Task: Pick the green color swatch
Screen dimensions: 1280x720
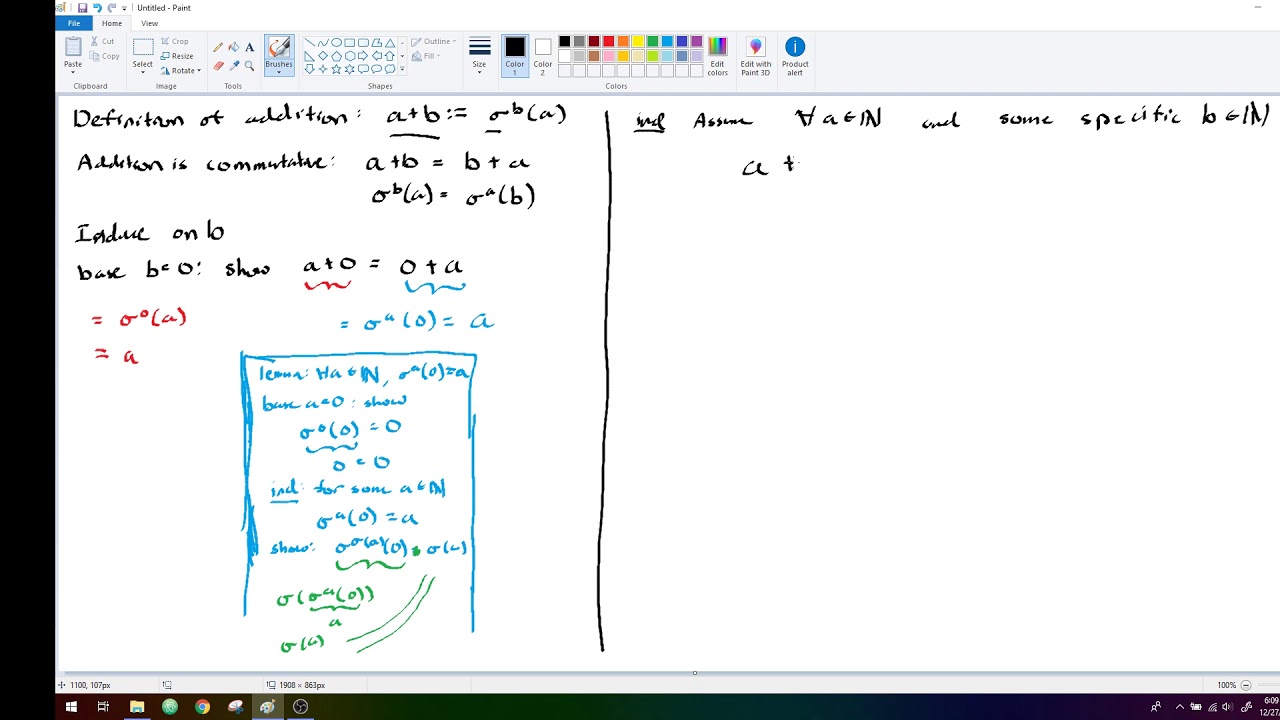Action: coord(652,42)
